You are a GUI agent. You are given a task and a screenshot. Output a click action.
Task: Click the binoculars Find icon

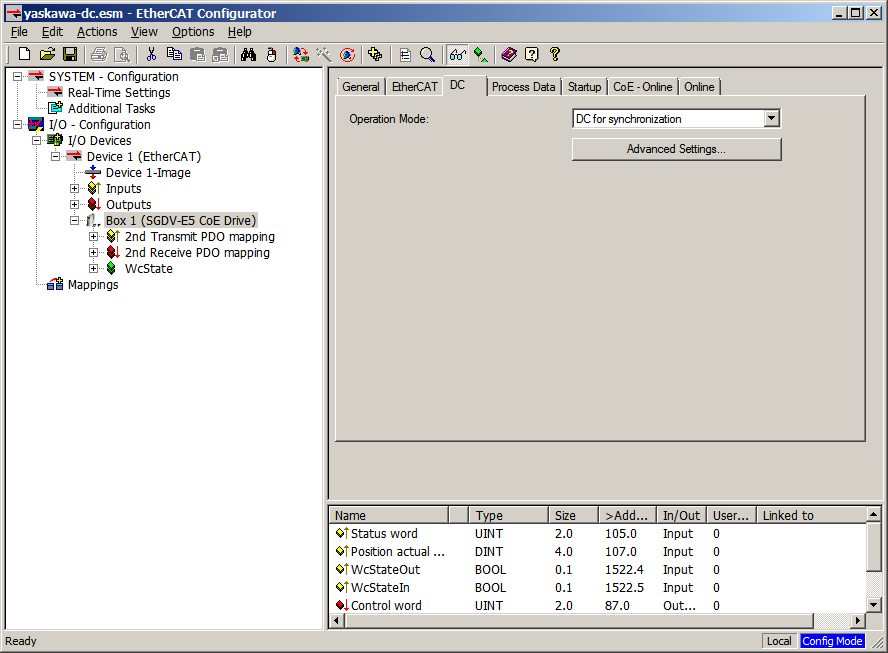click(x=249, y=54)
